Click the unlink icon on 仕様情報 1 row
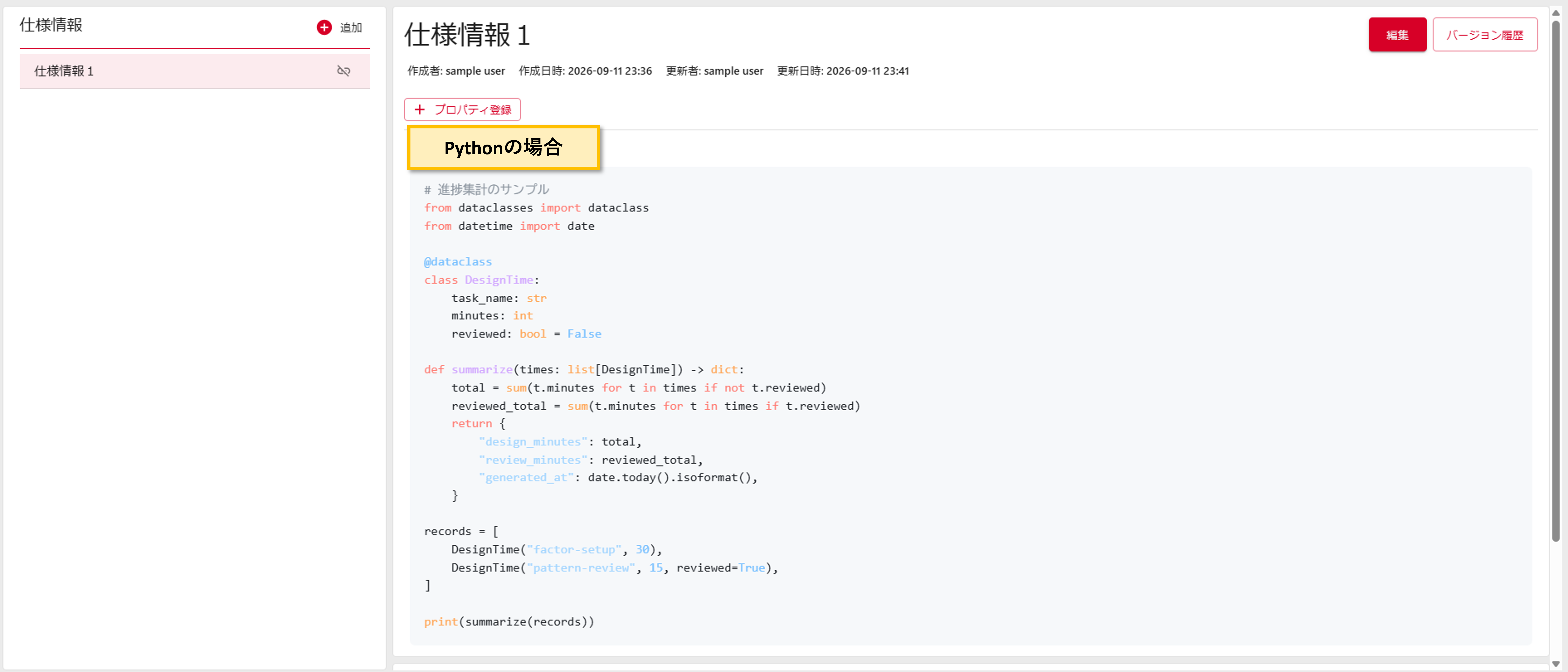 (343, 71)
